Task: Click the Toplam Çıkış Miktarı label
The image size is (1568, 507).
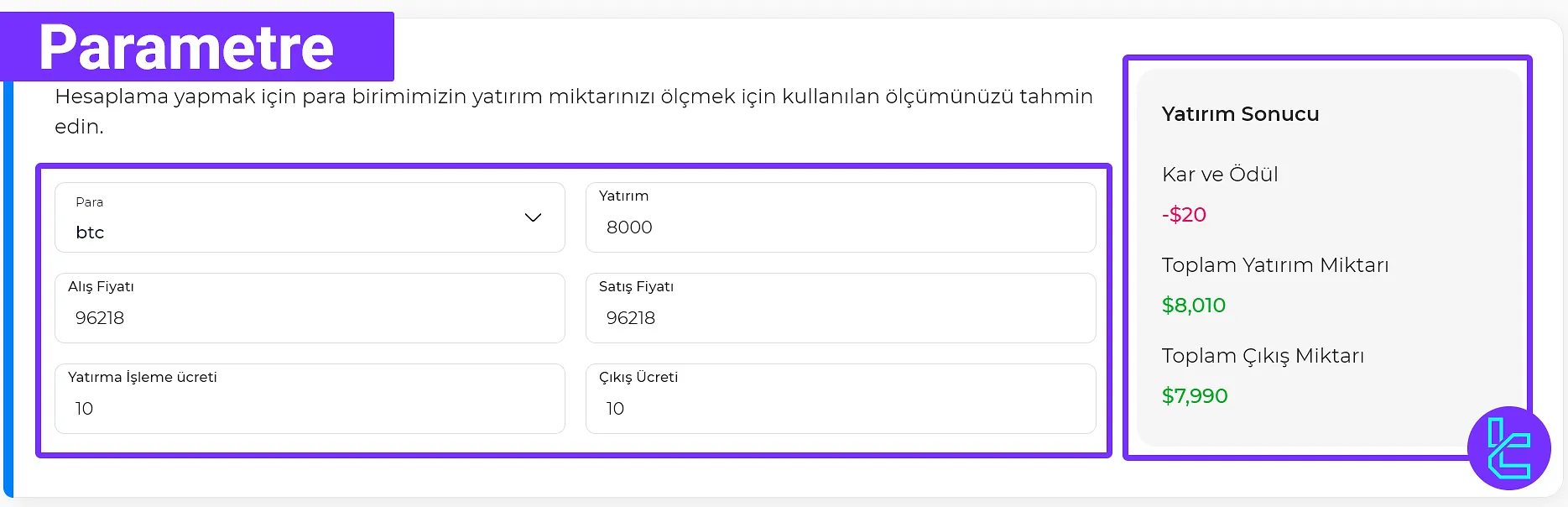Action: (x=1263, y=356)
